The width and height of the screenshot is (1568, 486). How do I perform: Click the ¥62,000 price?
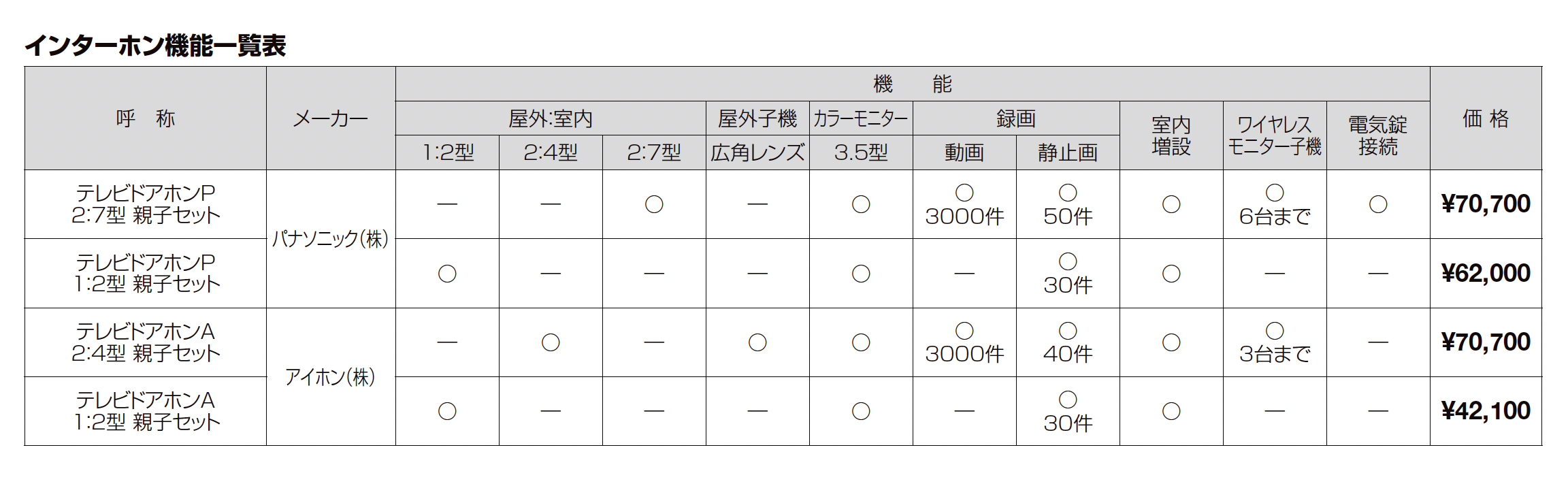(1486, 273)
